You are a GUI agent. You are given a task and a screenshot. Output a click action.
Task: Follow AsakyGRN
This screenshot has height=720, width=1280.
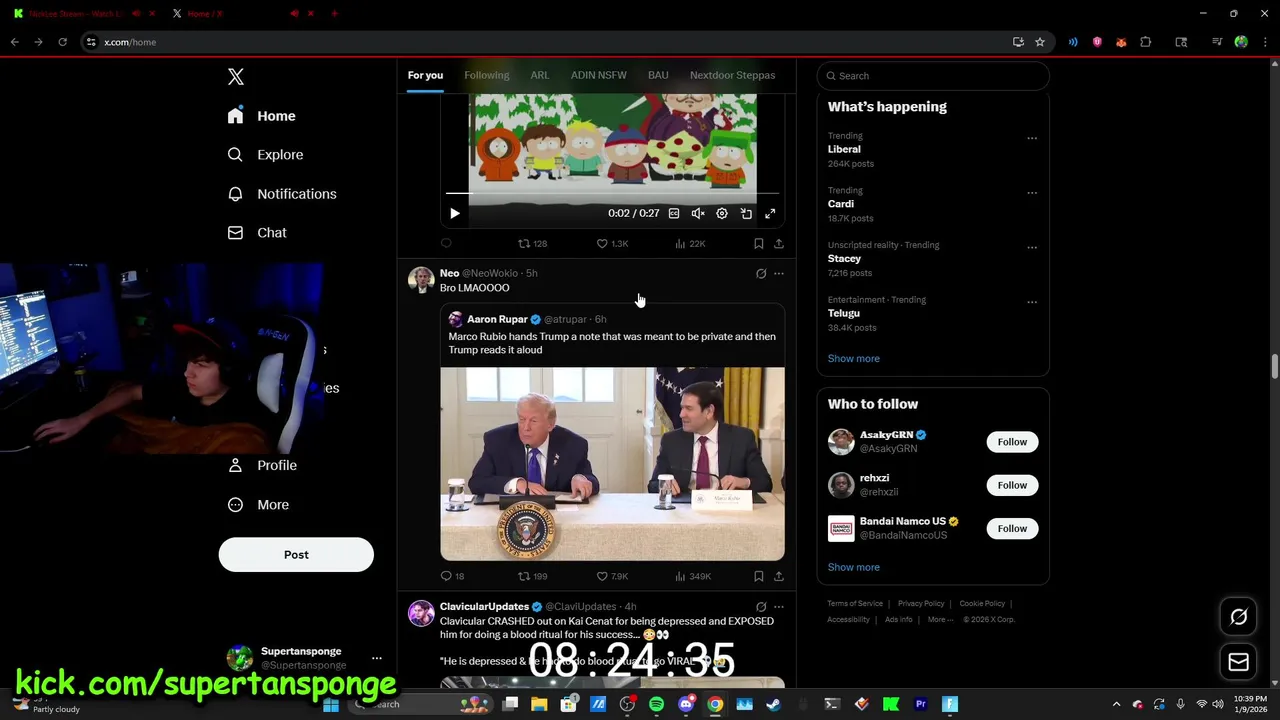click(1012, 442)
